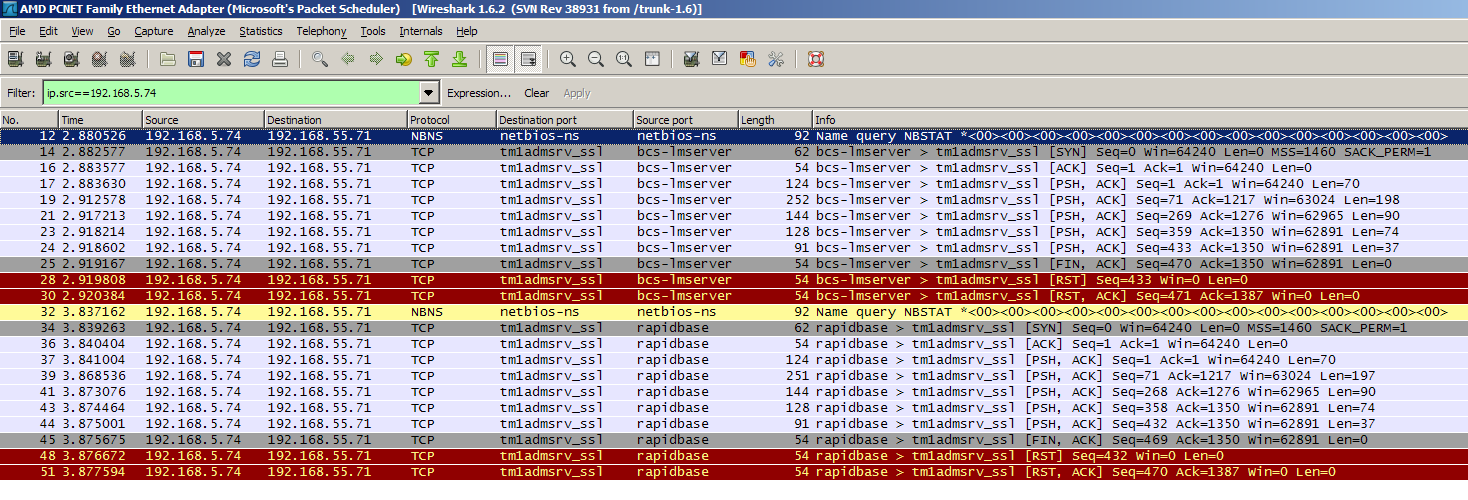This screenshot has width=1468, height=500.
Task: Close this capture file
Action: point(224,59)
